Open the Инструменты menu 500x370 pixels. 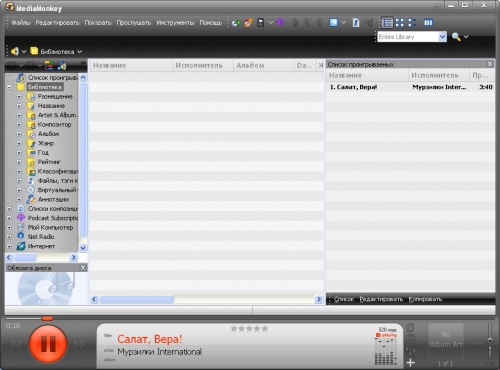tap(175, 23)
